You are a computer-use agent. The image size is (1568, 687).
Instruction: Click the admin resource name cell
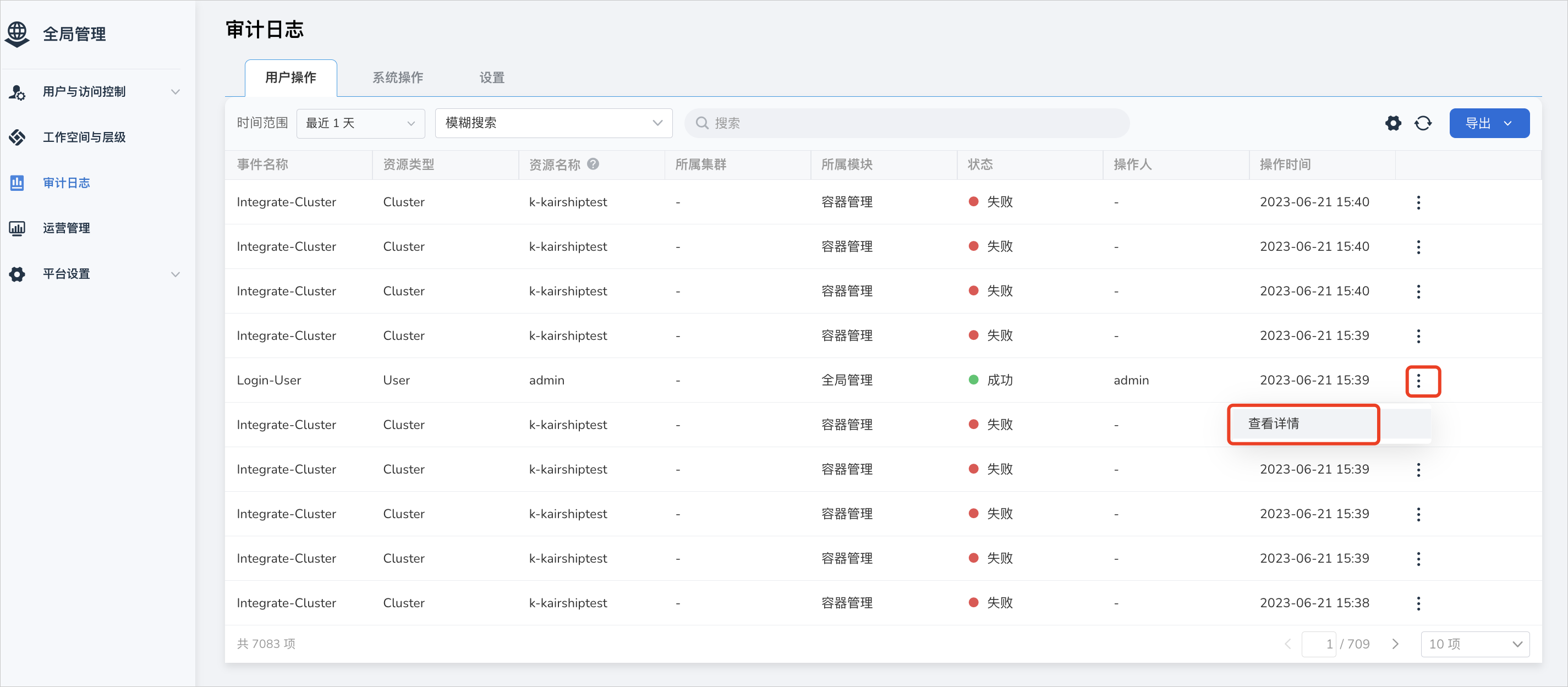(x=547, y=380)
